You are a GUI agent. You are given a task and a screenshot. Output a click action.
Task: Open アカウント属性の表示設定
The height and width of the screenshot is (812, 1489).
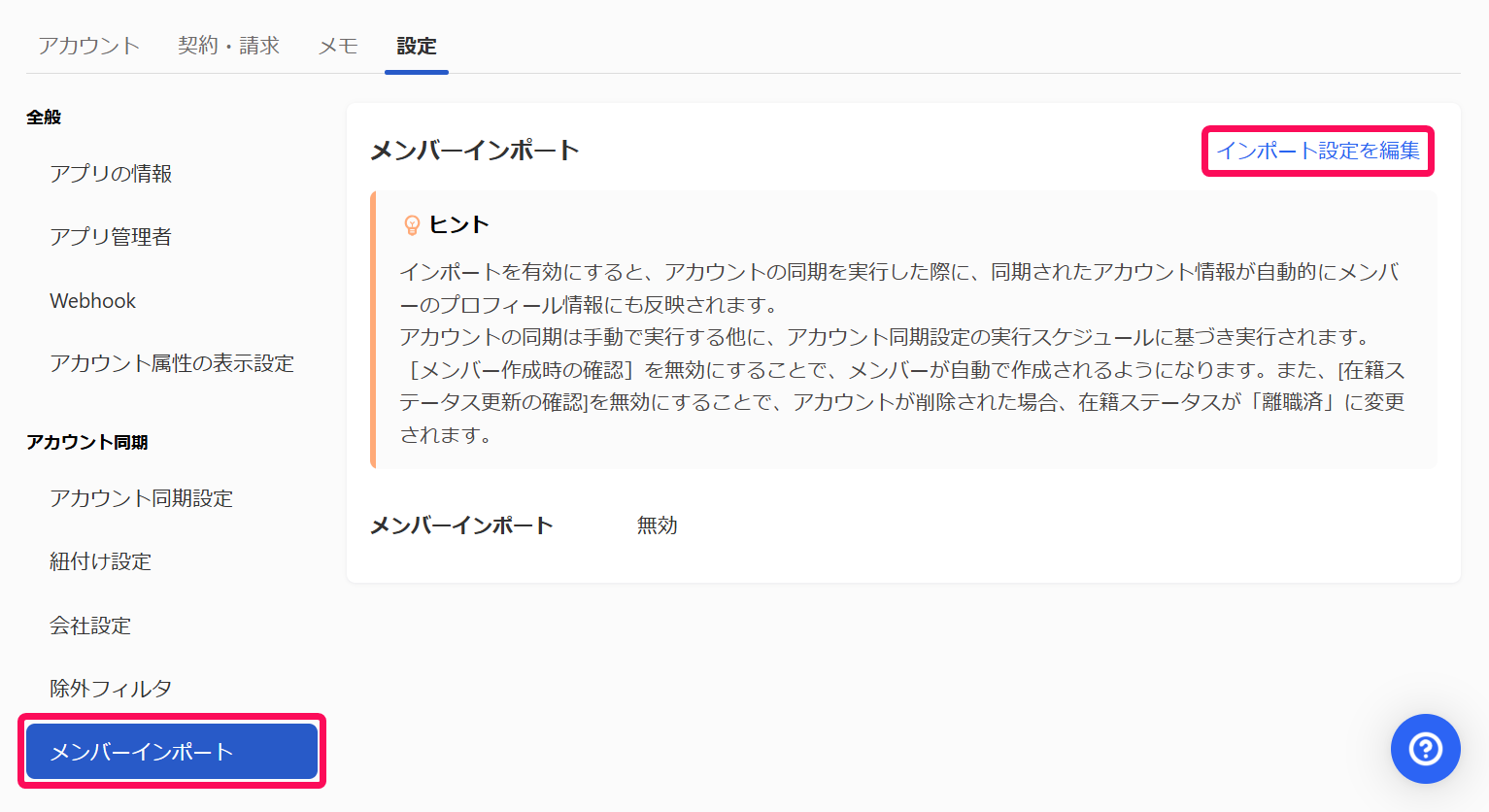coord(171,363)
